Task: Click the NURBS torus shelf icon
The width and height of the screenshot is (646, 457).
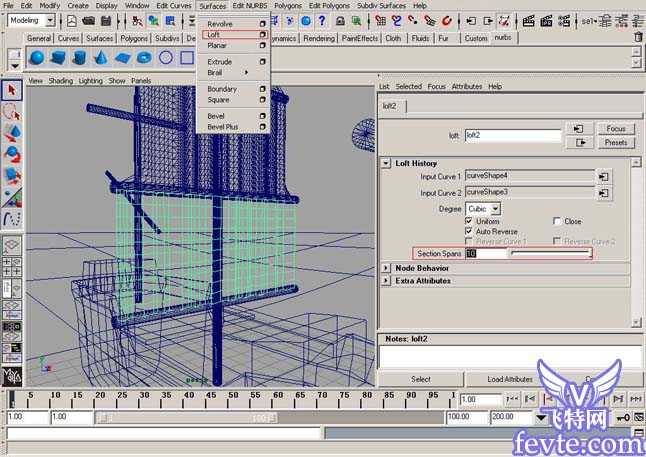Action: point(144,57)
